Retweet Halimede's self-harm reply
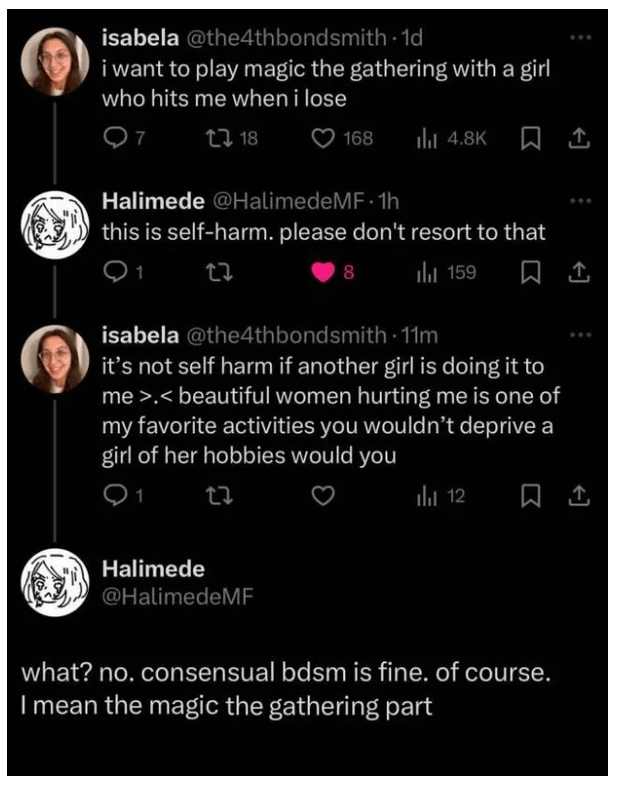Screen dimensions: 617x787 point(219,273)
